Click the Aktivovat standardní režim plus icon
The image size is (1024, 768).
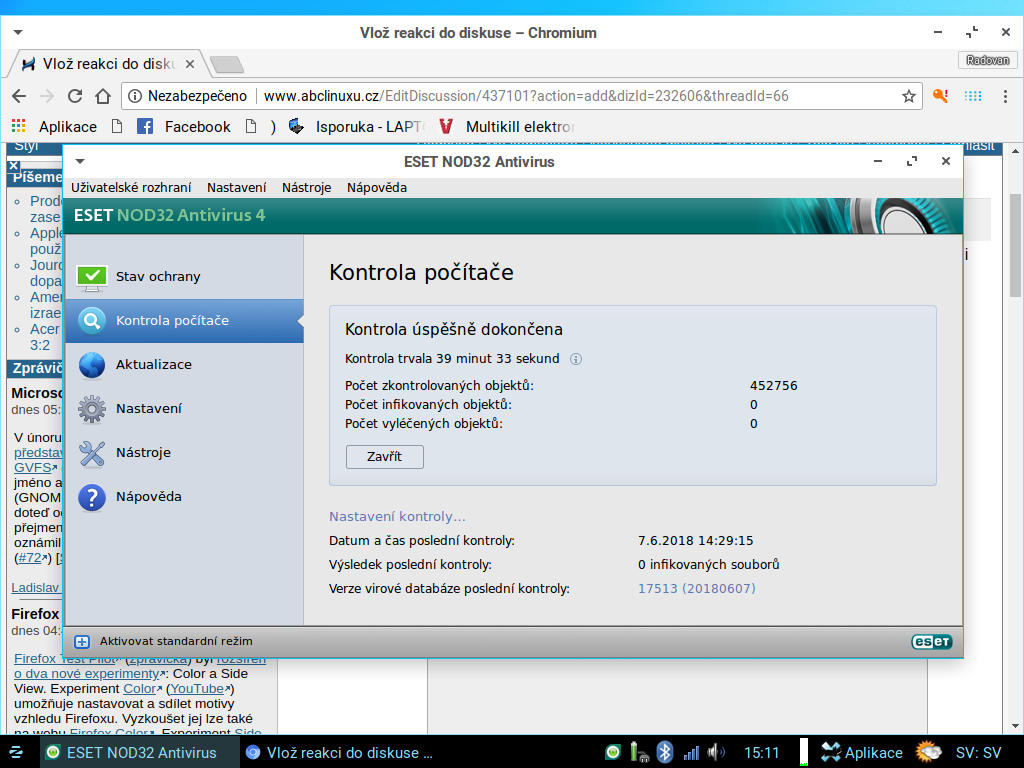82,641
